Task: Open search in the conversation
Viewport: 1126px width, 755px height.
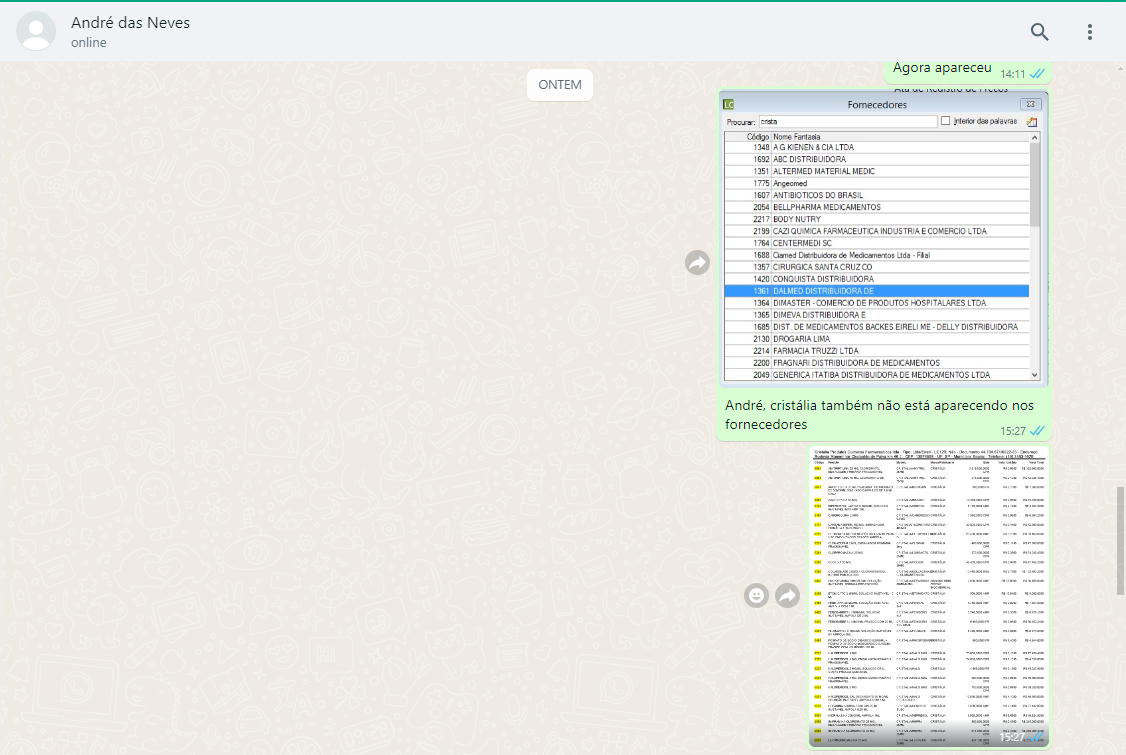Action: pyautogui.click(x=1039, y=32)
